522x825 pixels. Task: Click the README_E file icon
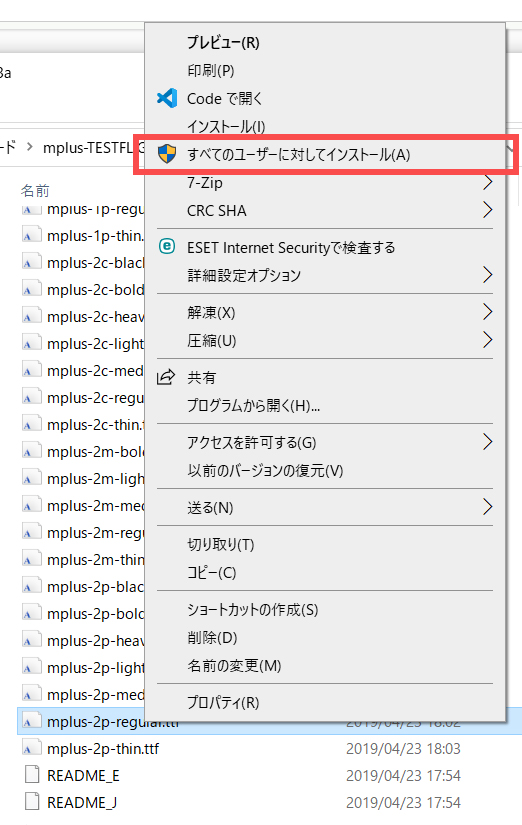(32, 776)
